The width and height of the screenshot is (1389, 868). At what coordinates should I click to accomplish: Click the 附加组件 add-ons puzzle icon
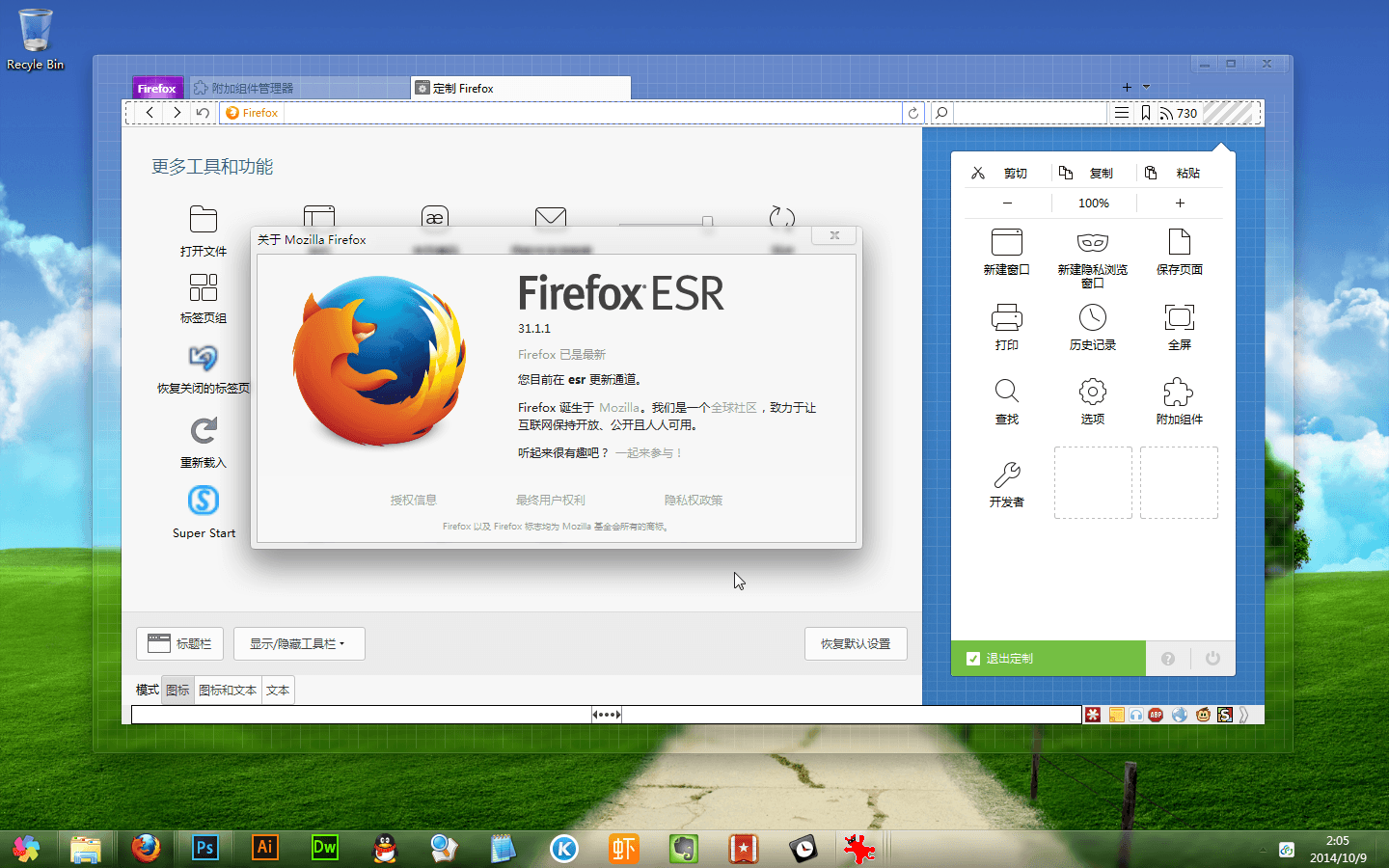[x=1179, y=392]
